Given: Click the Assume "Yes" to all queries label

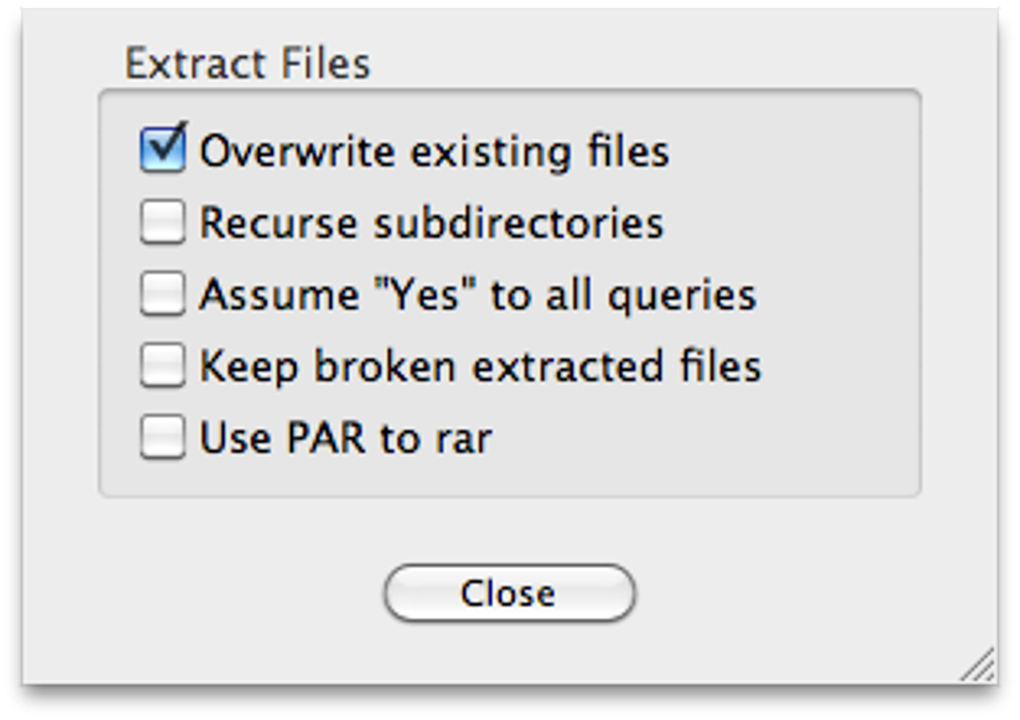Looking at the screenshot, I should (477, 295).
